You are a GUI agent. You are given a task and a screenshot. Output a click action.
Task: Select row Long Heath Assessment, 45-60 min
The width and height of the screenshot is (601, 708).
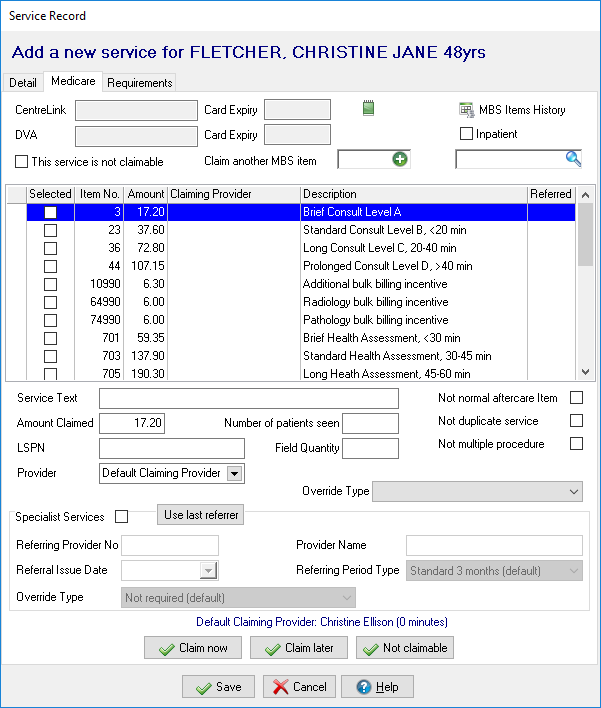click(301, 374)
